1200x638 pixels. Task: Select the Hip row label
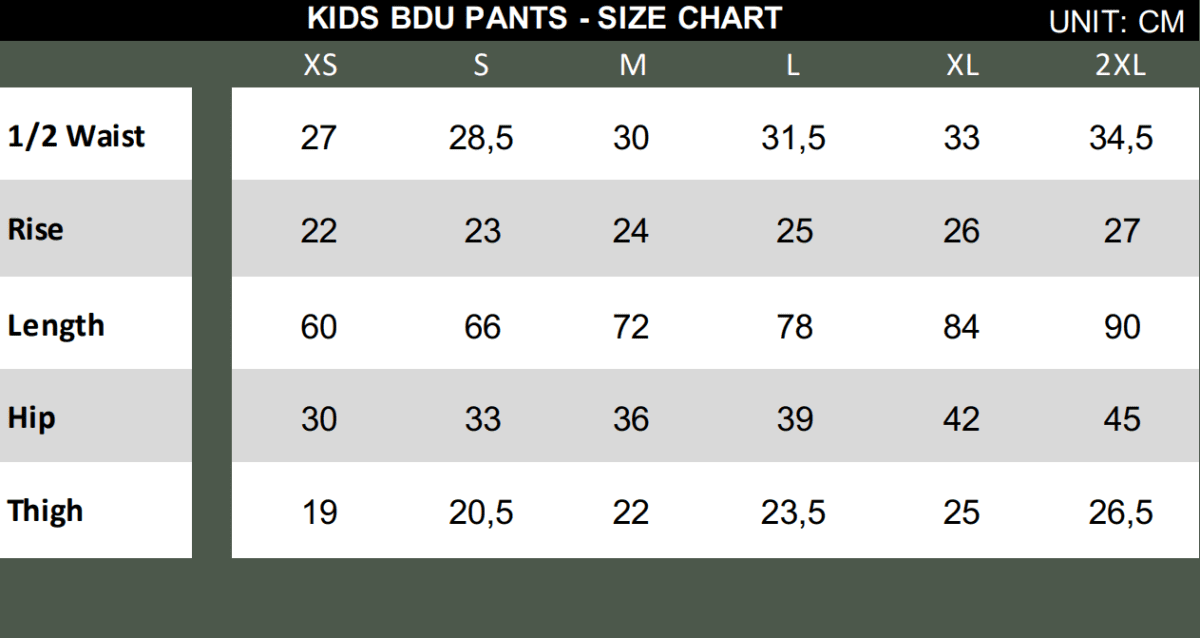[31, 418]
